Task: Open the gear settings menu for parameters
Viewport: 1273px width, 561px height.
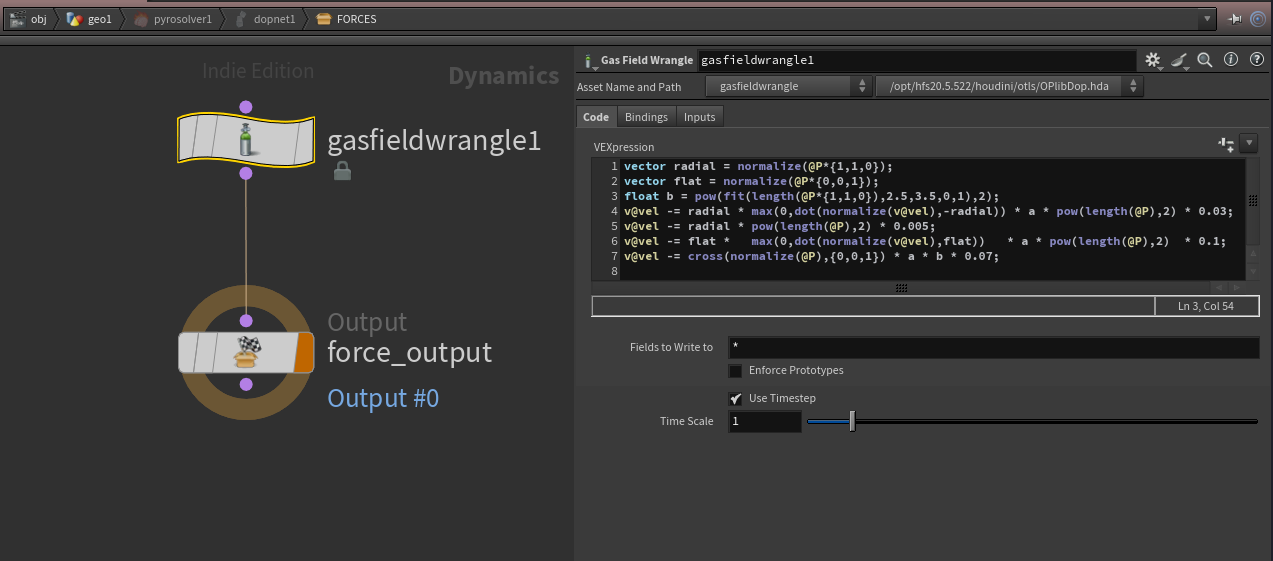Action: tap(1153, 60)
